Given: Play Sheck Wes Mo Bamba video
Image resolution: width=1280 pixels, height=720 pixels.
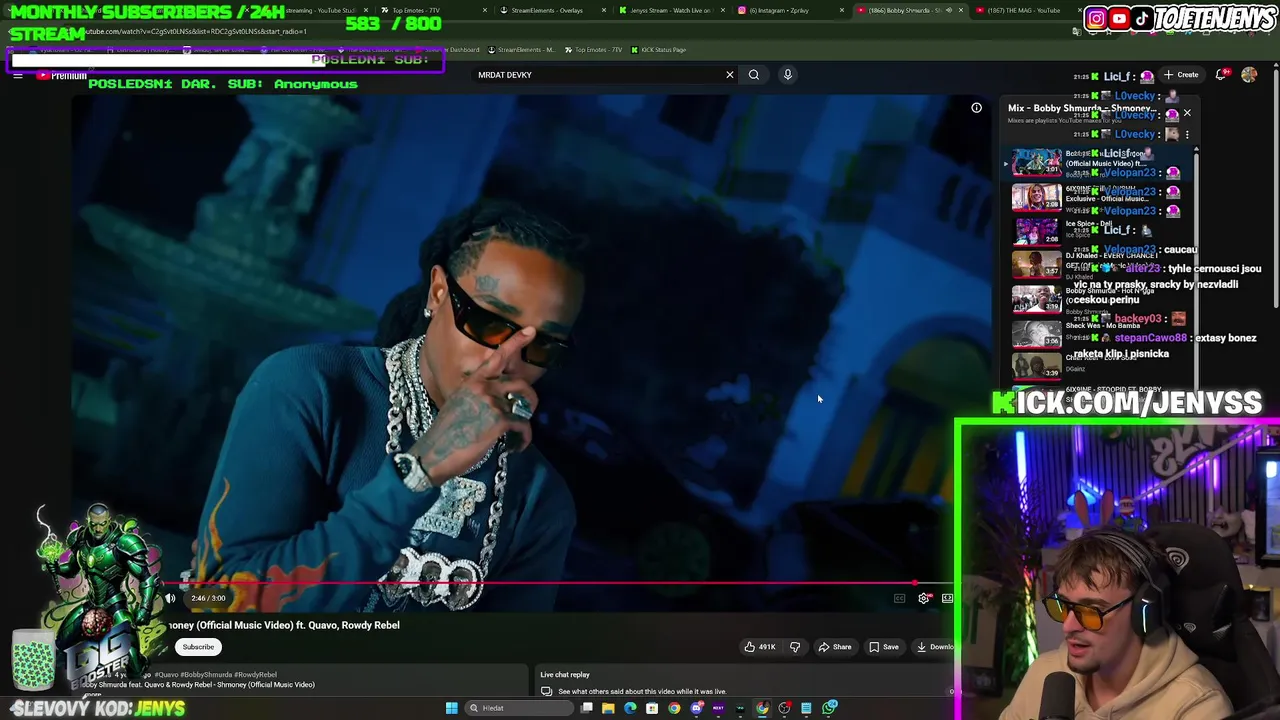Looking at the screenshot, I should pos(1036,333).
